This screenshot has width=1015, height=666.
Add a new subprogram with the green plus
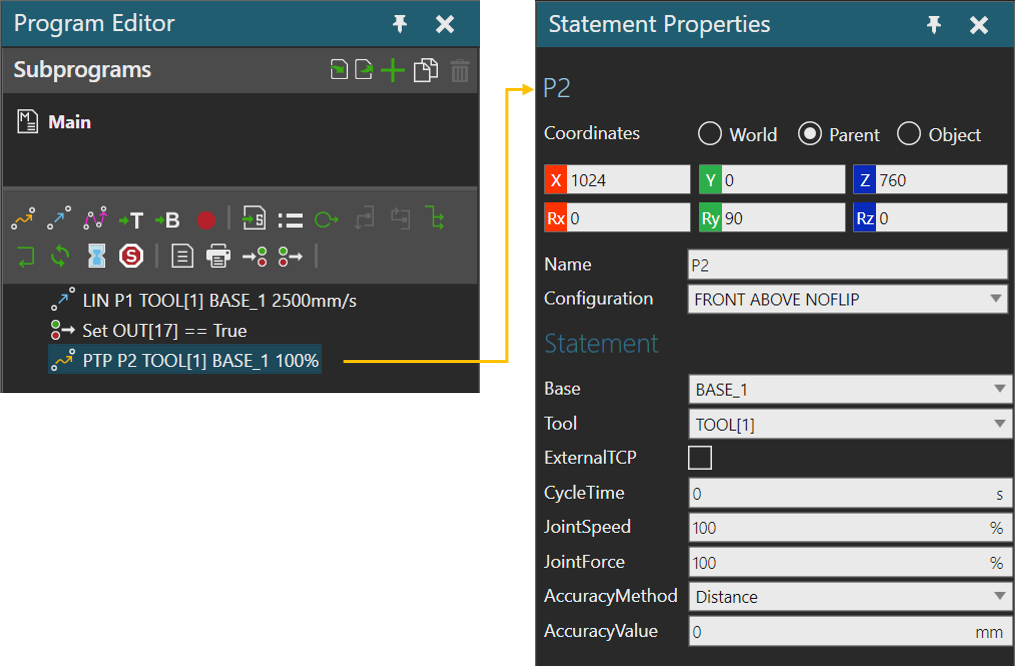click(393, 71)
